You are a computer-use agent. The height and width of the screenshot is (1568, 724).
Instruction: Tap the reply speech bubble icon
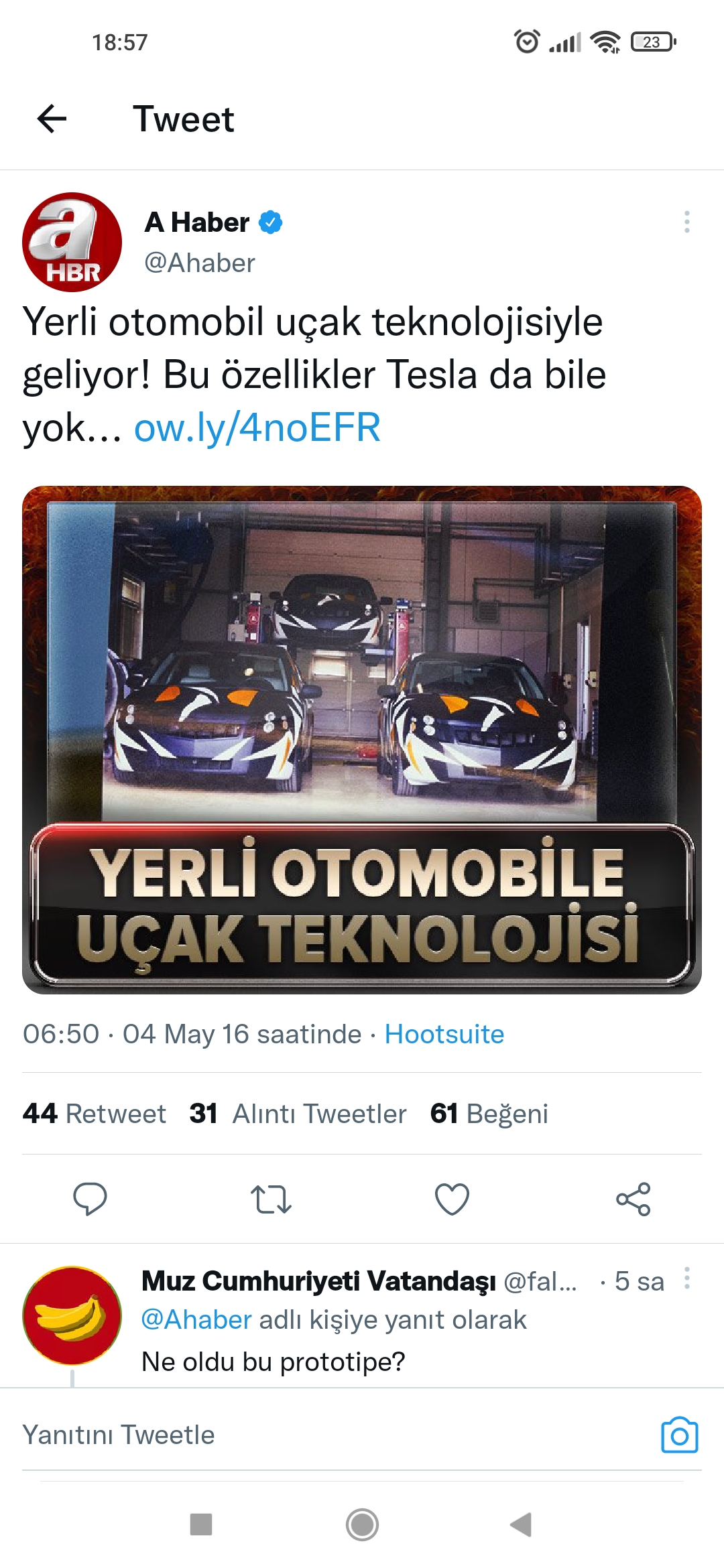point(90,1199)
